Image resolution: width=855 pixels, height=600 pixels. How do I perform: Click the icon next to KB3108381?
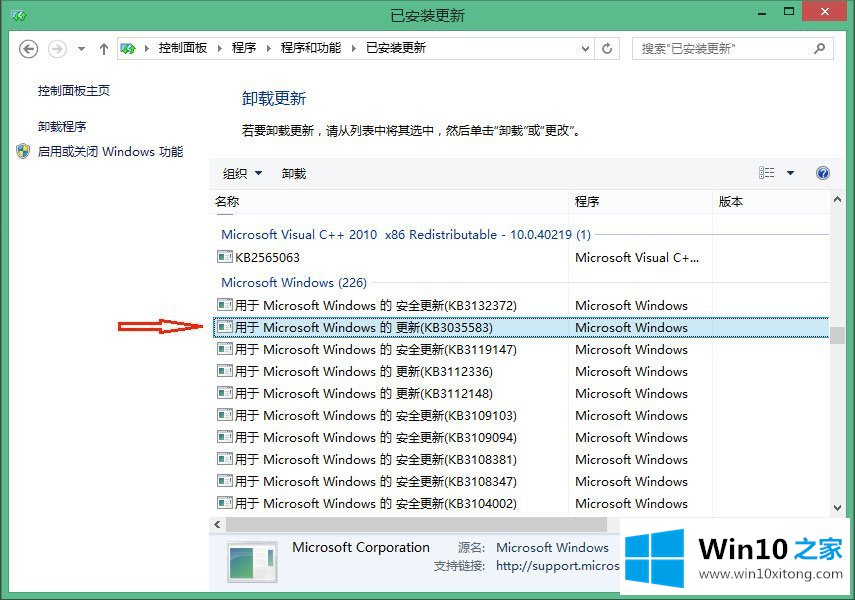[x=225, y=458]
